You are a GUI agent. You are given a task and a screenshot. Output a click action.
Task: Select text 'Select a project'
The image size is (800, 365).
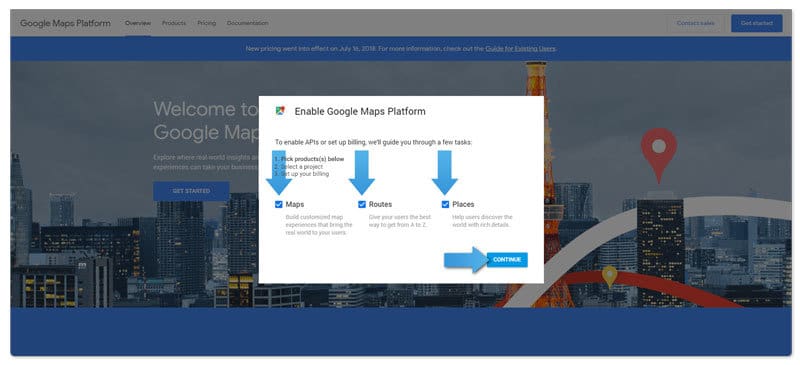[302, 166]
